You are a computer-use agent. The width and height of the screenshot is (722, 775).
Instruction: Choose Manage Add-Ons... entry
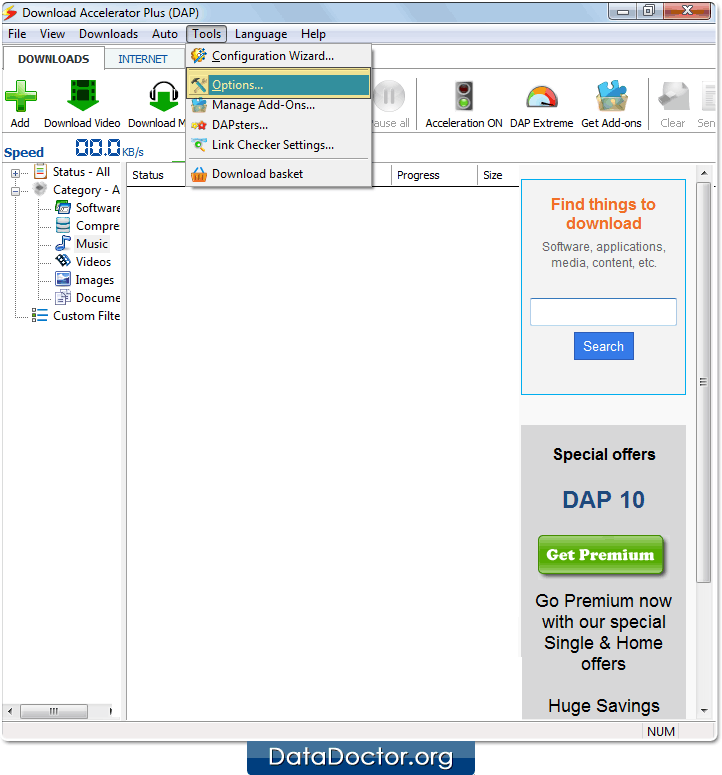point(279,105)
